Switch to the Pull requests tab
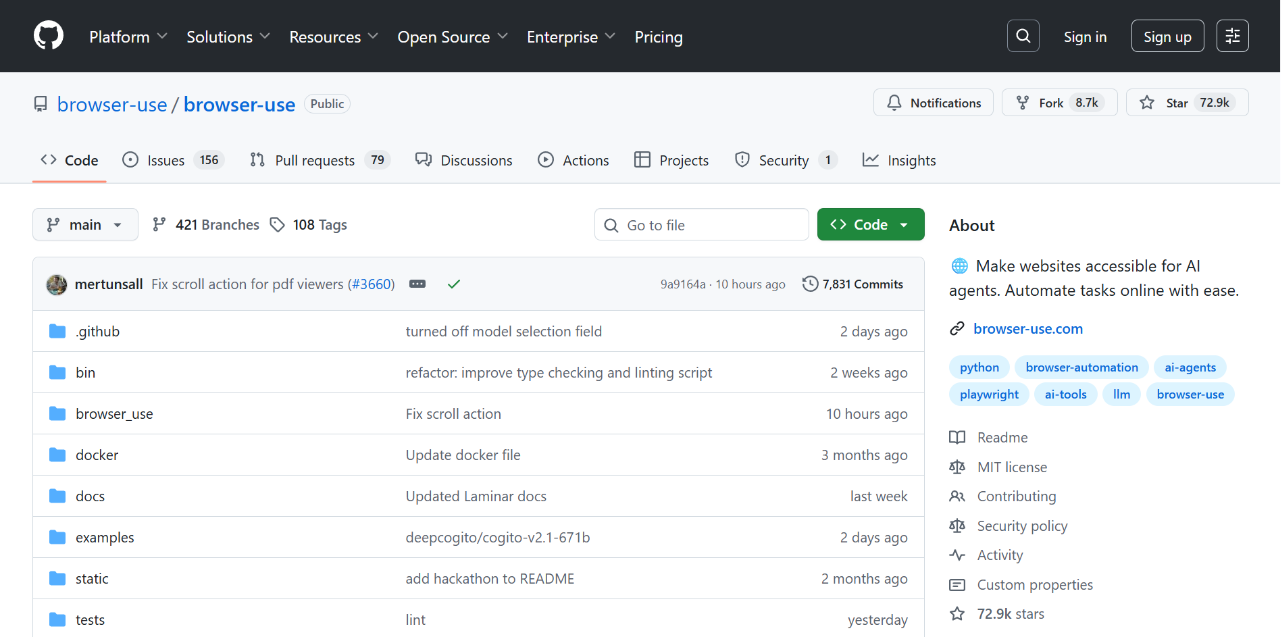Image resolution: width=1281 pixels, height=637 pixels. [315, 160]
